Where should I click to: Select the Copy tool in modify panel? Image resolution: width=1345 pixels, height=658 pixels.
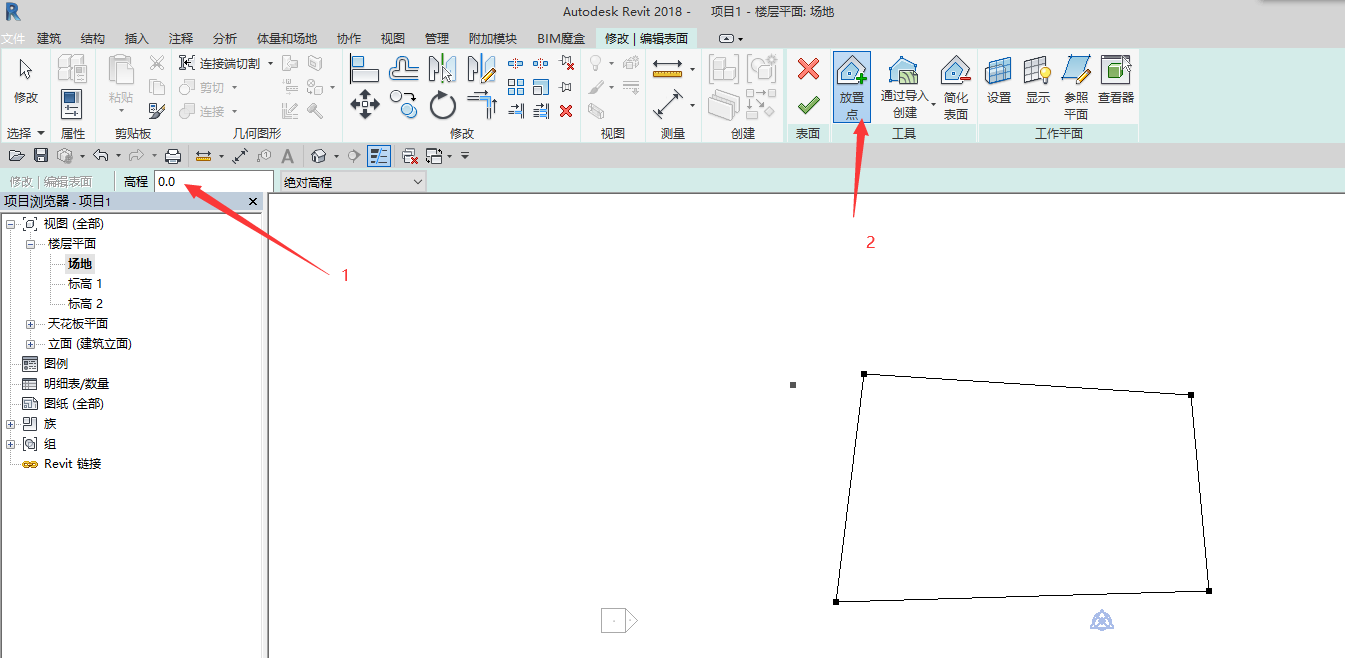(x=404, y=104)
